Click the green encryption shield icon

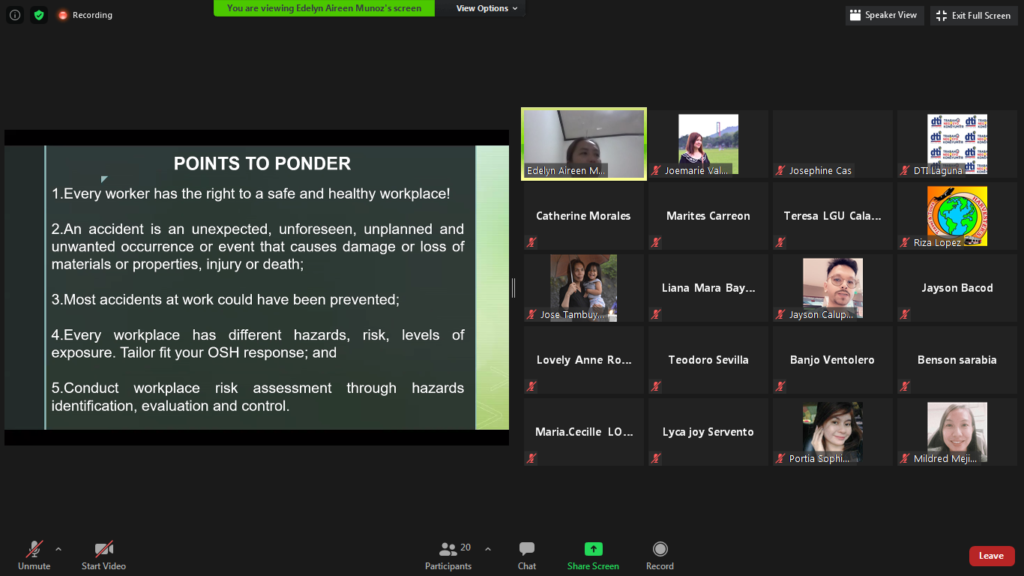39,15
